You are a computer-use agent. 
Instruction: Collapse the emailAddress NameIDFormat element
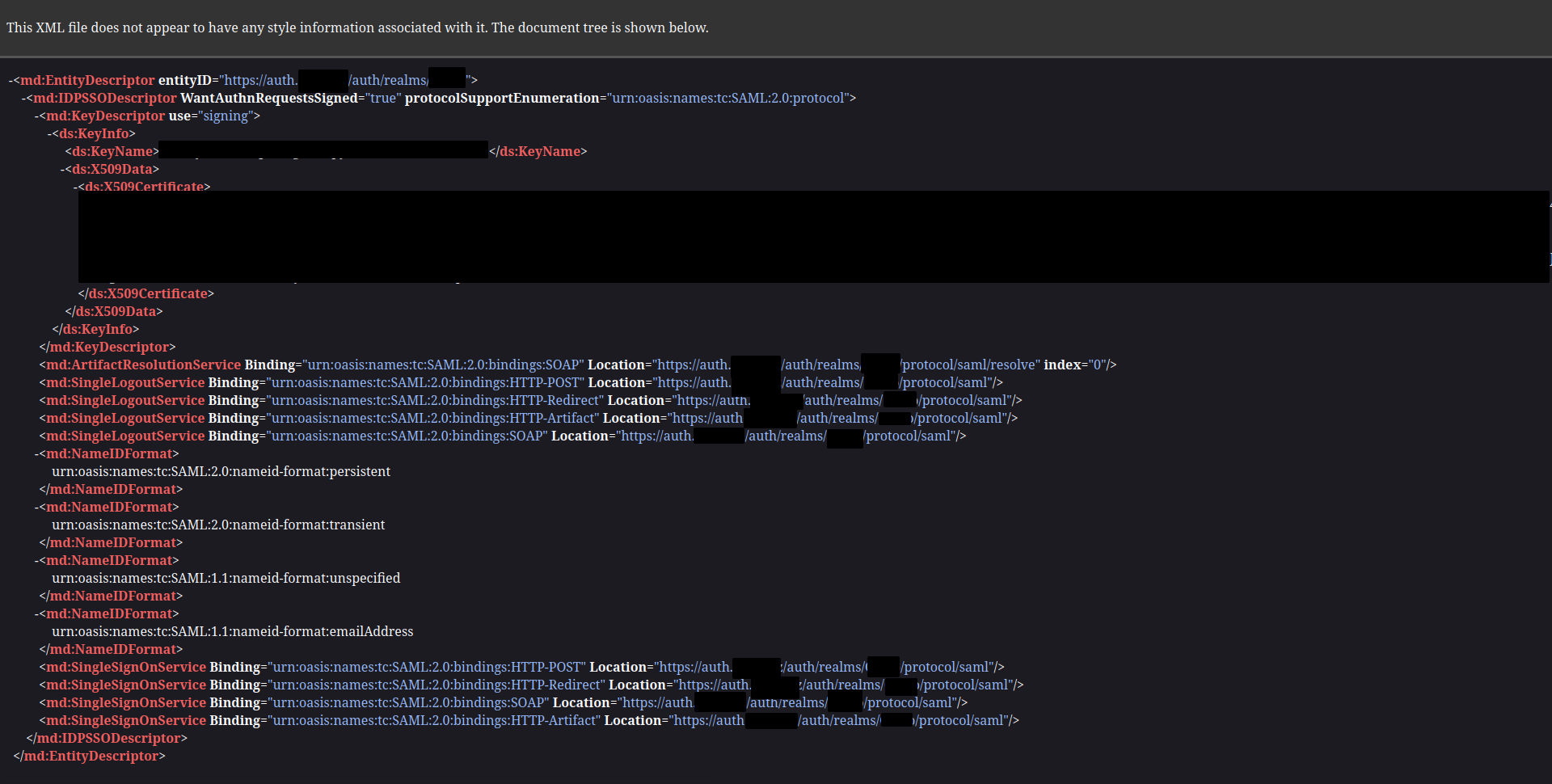click(38, 613)
